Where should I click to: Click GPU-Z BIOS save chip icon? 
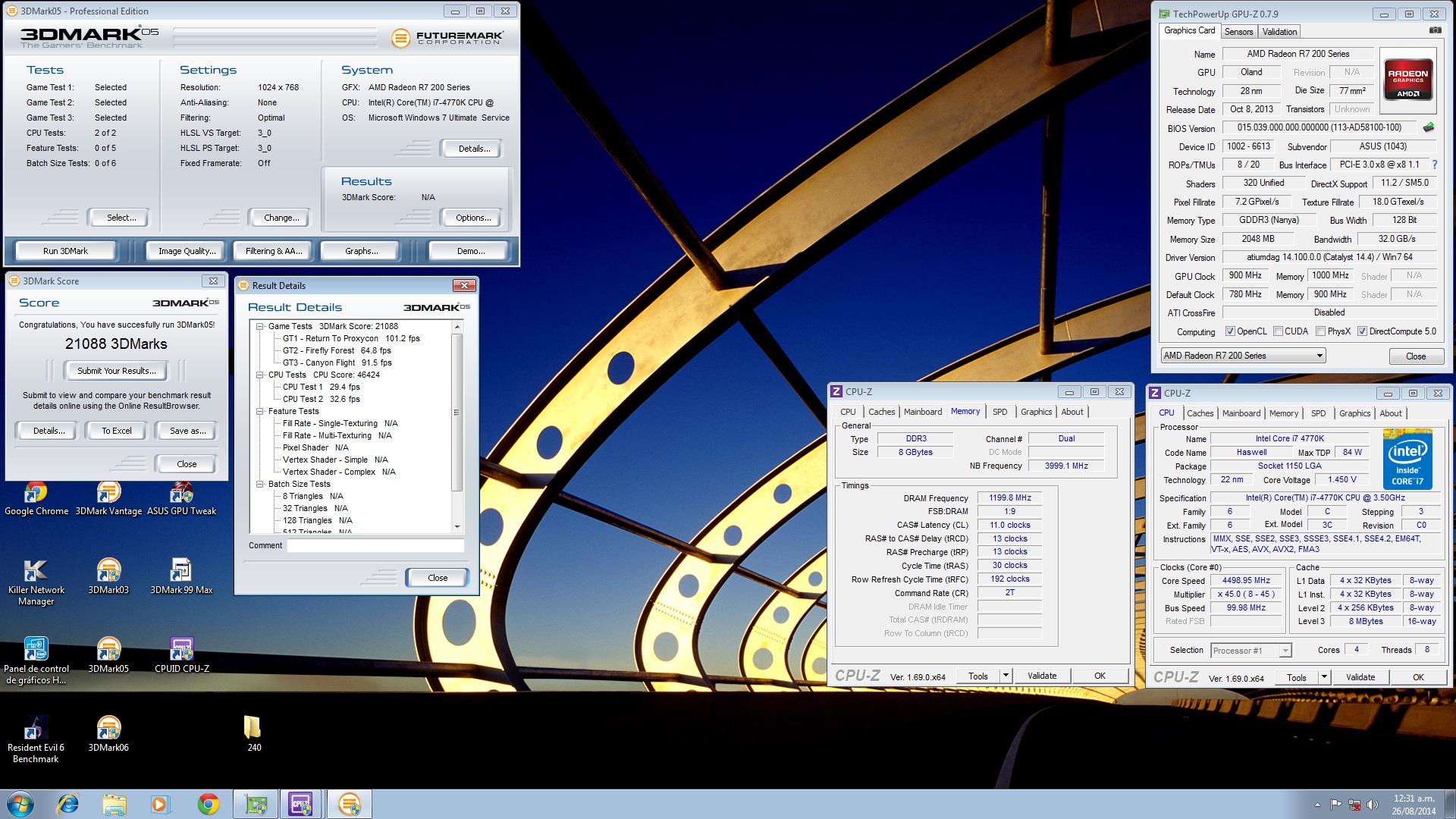pyautogui.click(x=1429, y=127)
